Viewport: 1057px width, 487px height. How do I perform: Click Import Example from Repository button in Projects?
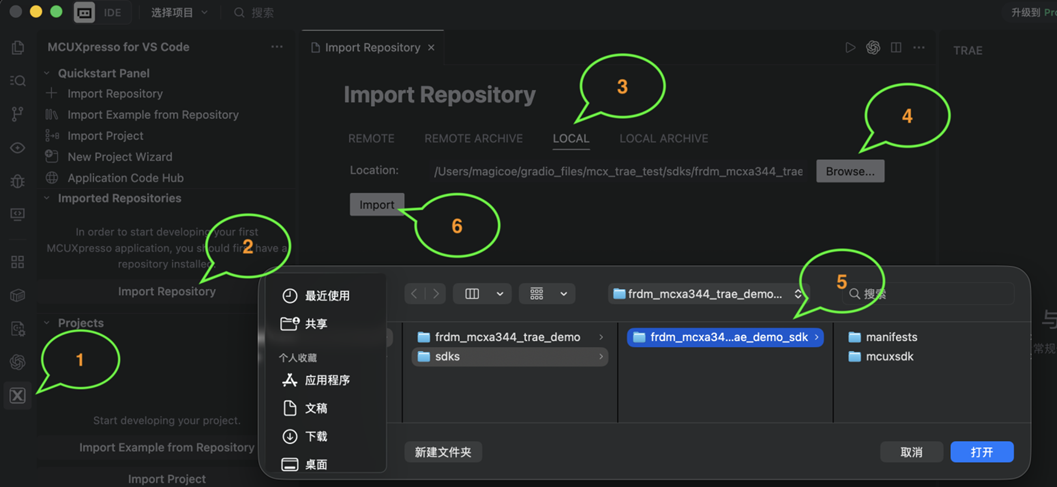point(167,447)
